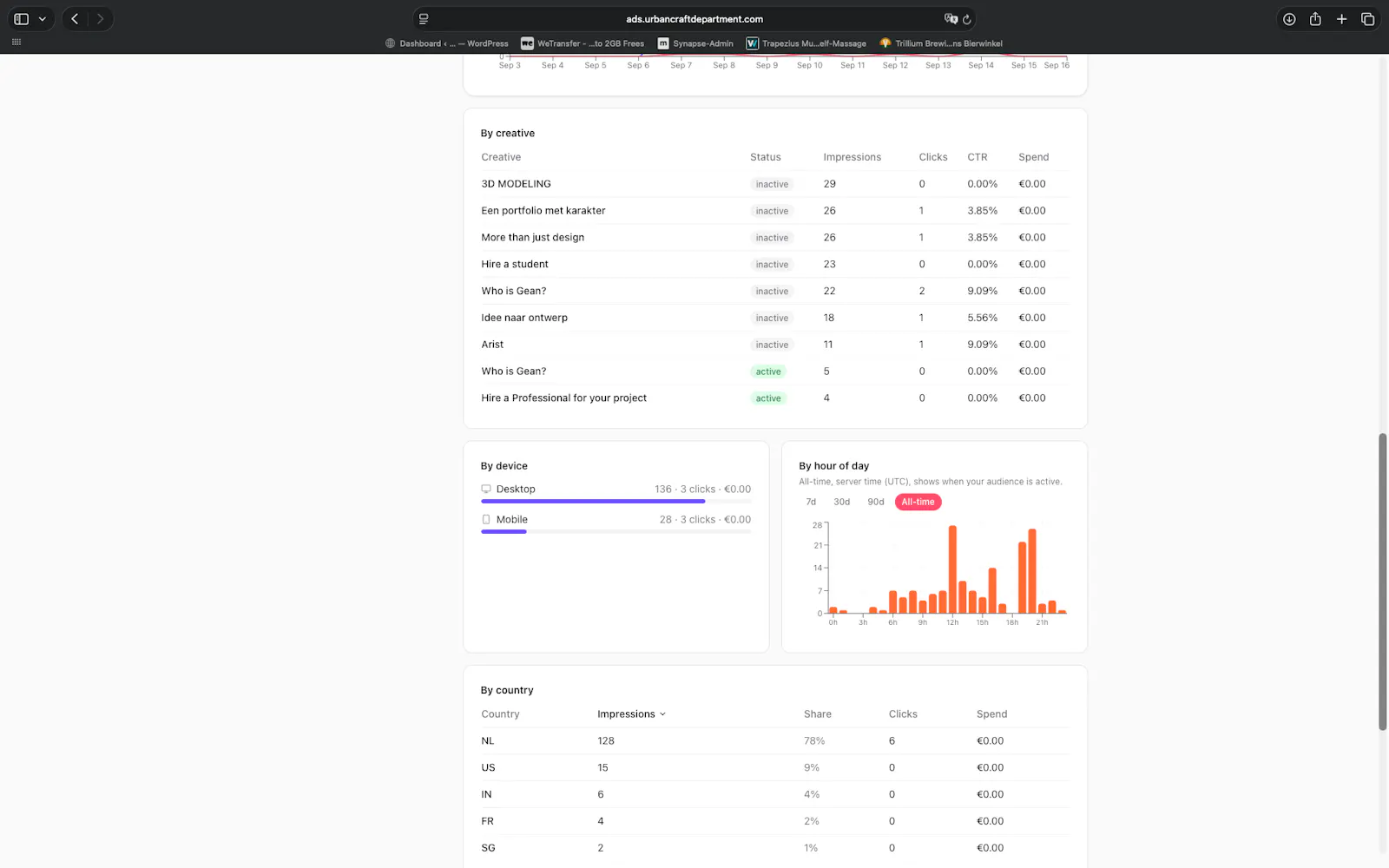
Task: Click the Een portfolio met karakter creative
Action: (543, 211)
